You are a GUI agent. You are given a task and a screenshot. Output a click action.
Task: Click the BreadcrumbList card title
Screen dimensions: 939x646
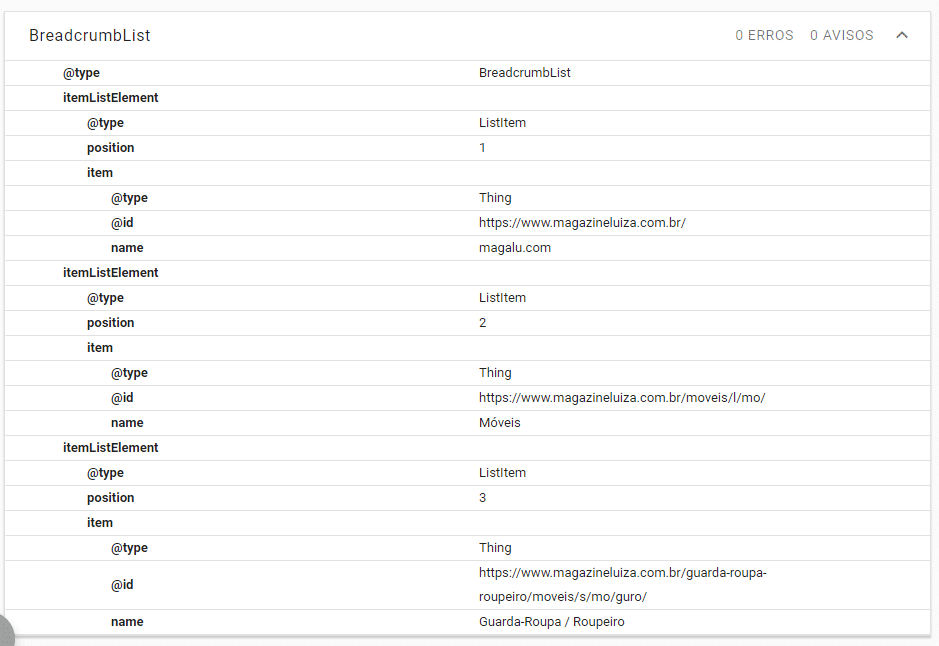coord(90,36)
